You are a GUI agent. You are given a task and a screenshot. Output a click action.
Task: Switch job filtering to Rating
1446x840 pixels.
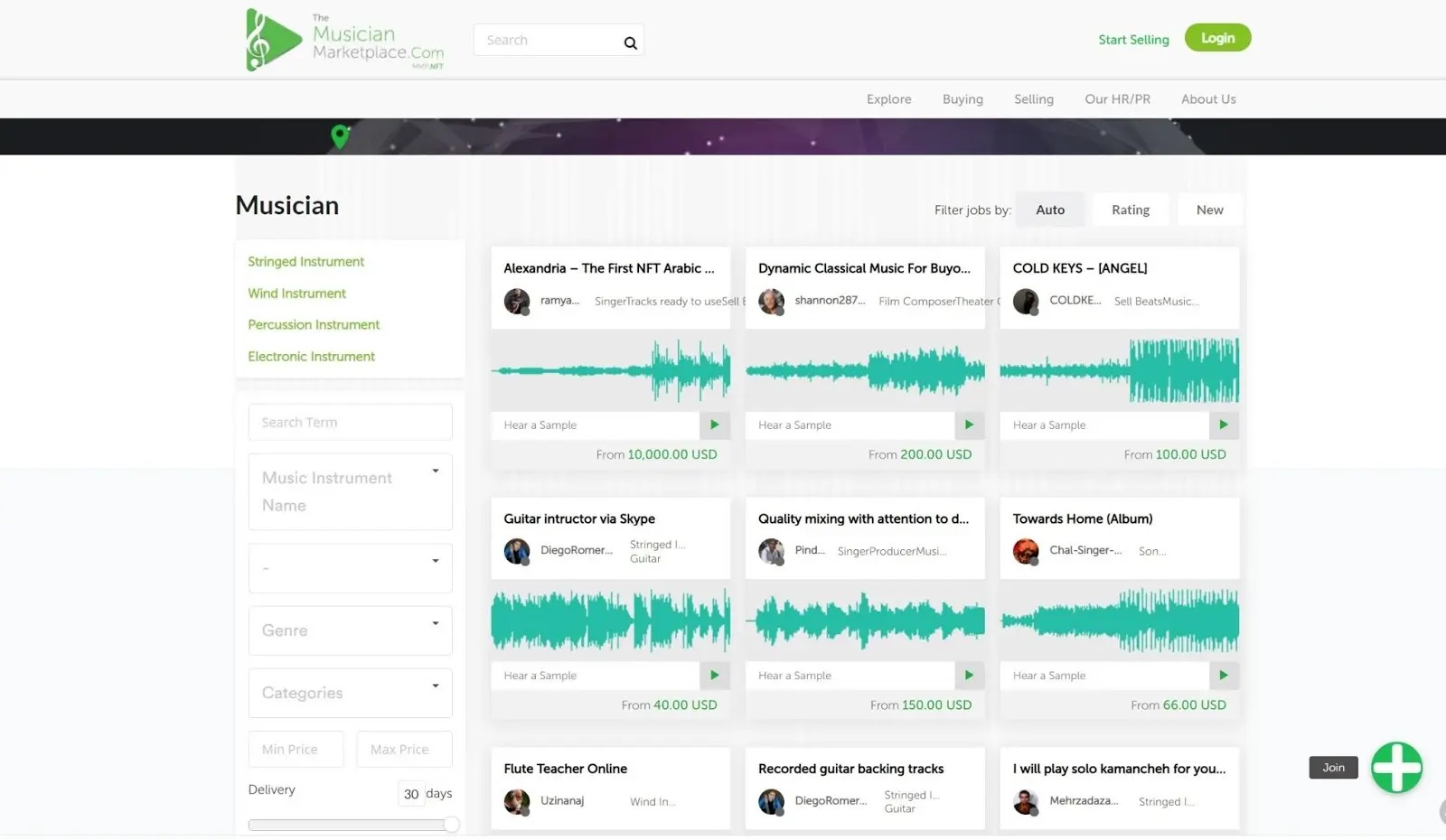pyautogui.click(x=1130, y=209)
